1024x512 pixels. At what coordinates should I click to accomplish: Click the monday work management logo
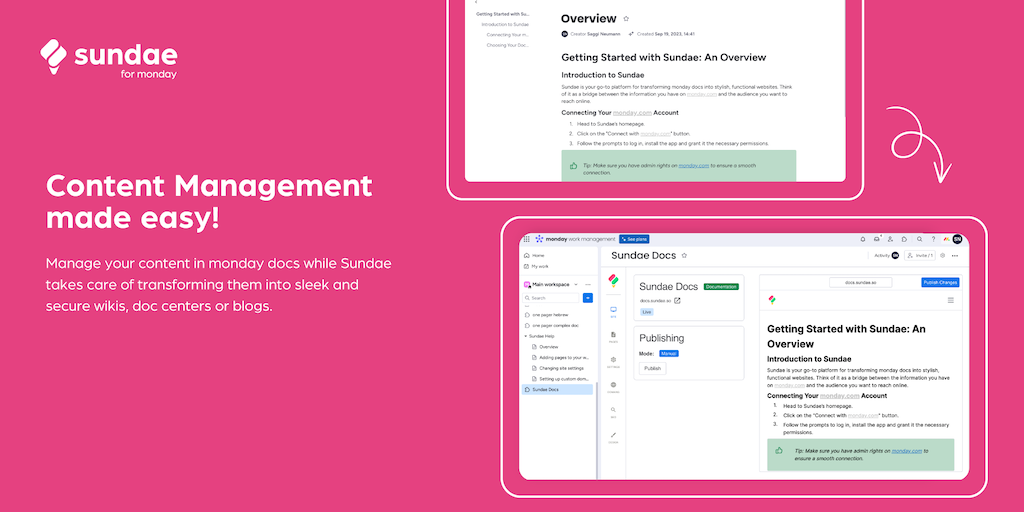(575, 239)
